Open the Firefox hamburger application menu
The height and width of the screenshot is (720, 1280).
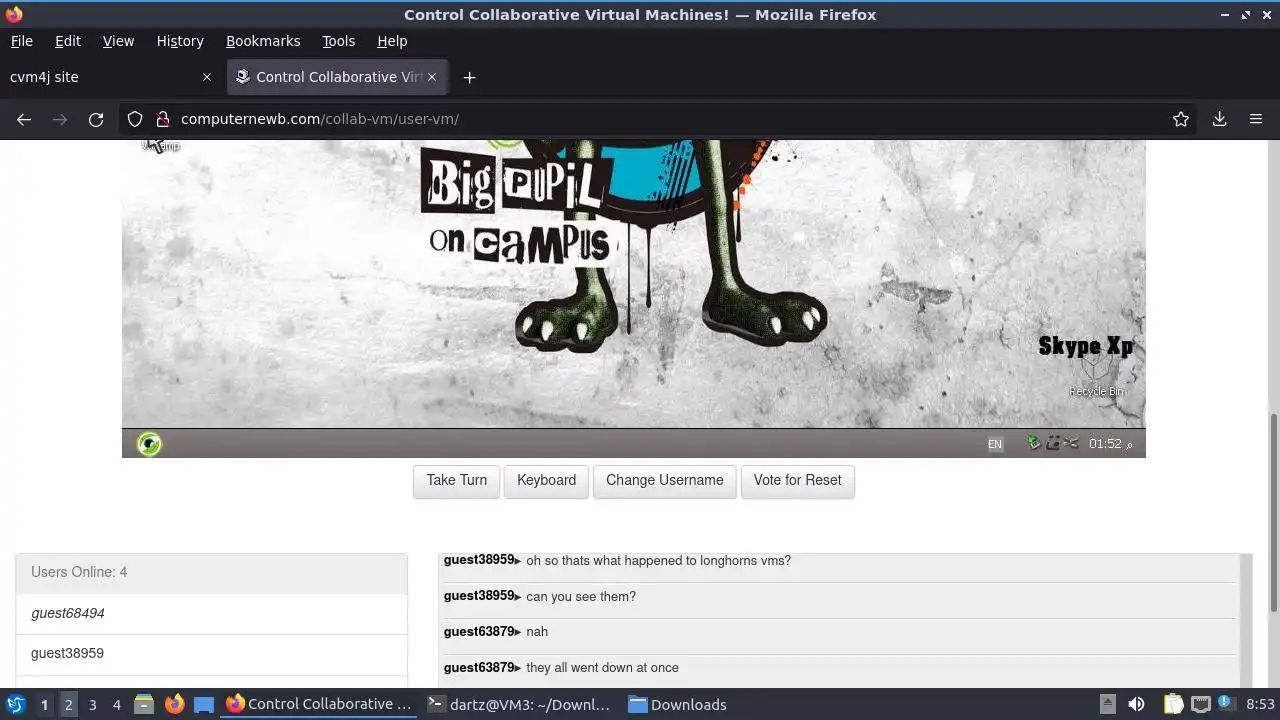click(x=1256, y=119)
